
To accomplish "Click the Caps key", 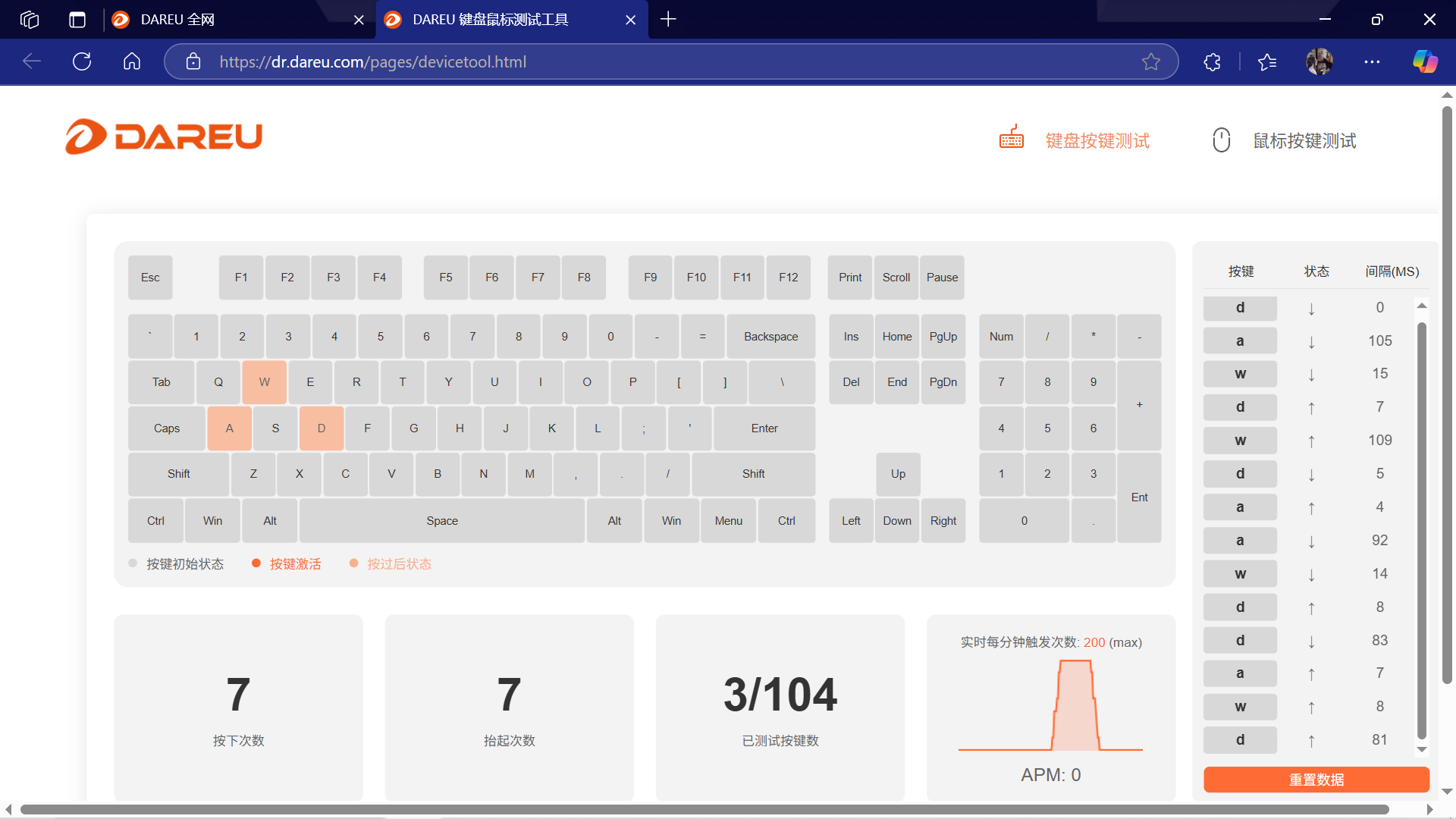I will (167, 428).
